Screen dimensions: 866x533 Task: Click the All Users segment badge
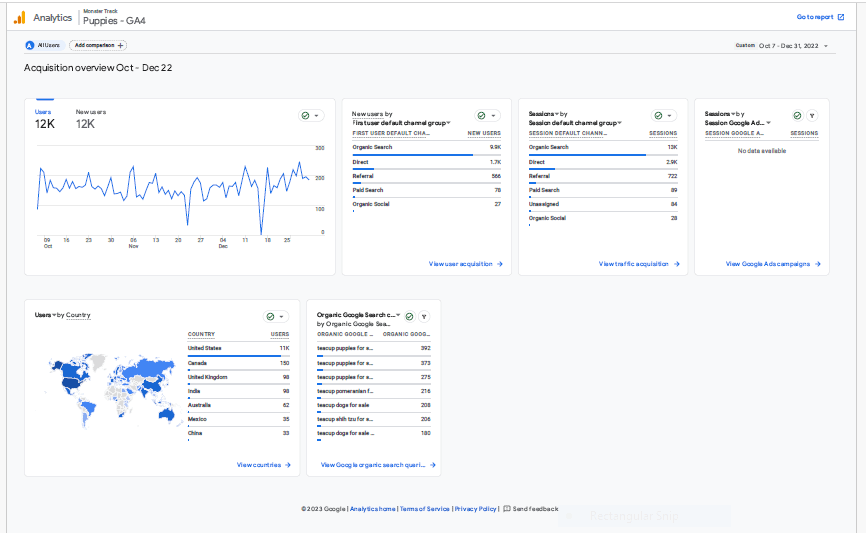point(44,45)
